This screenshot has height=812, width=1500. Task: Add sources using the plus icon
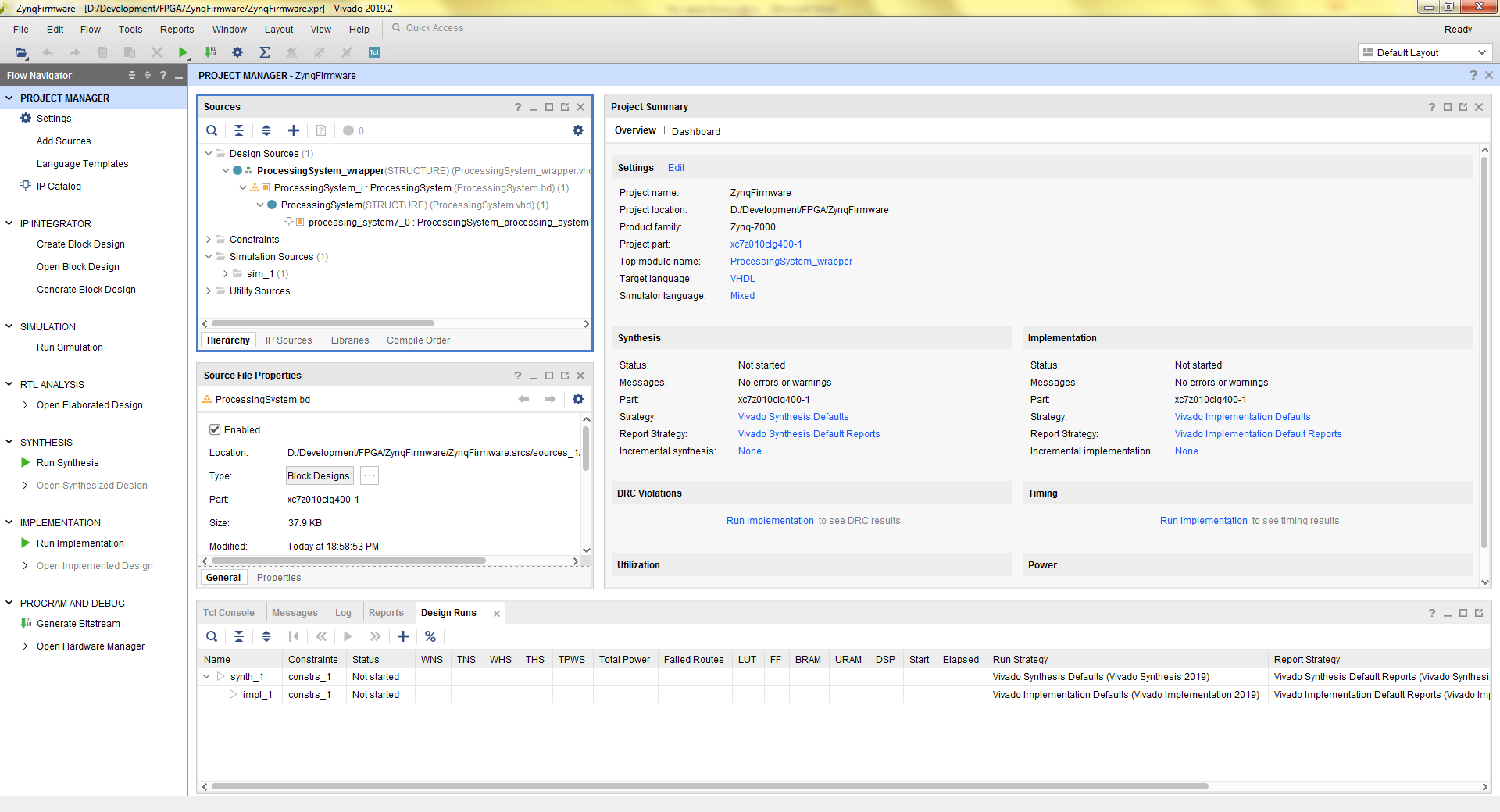pyautogui.click(x=294, y=130)
